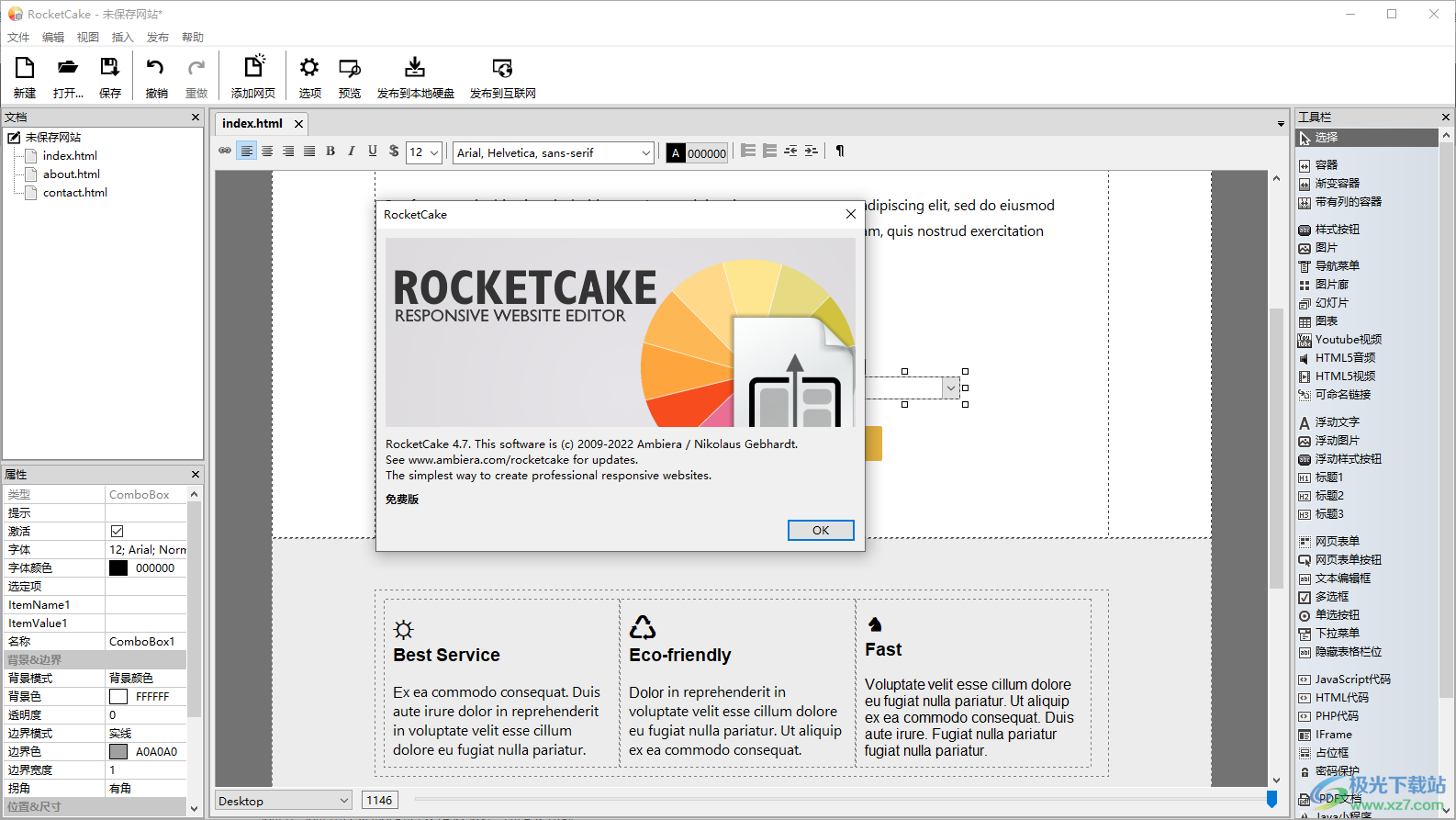Screen dimensions: 1456x820
Task: Click the width field showing 1146
Action: pos(380,801)
